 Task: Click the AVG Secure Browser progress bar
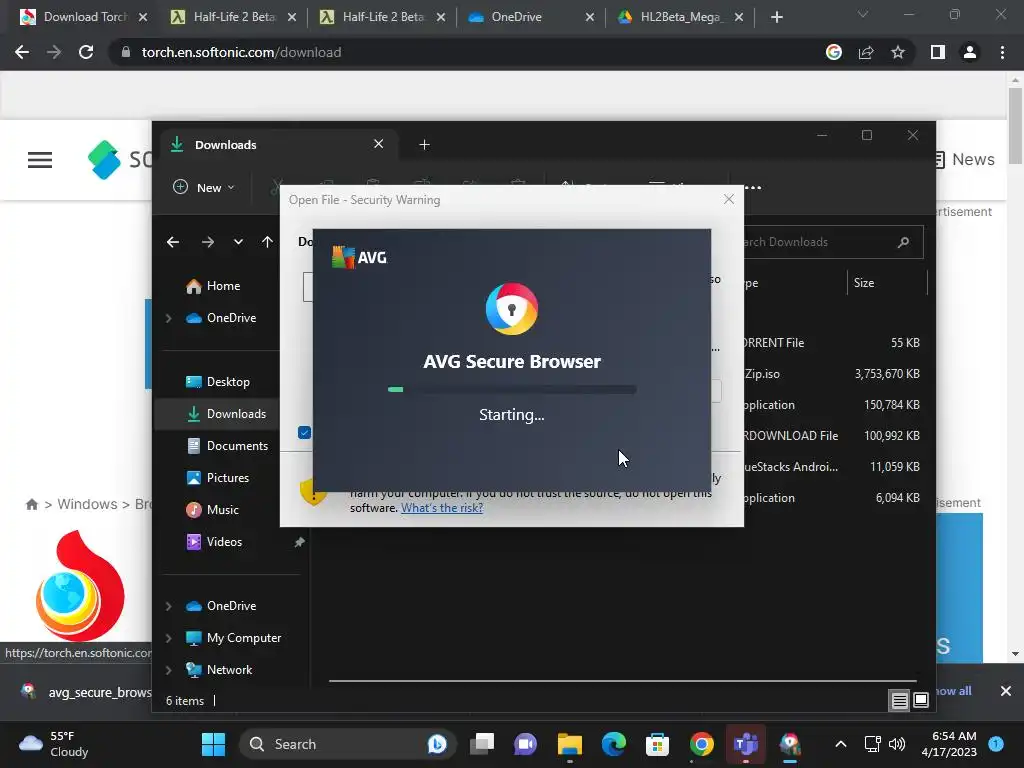pos(512,390)
